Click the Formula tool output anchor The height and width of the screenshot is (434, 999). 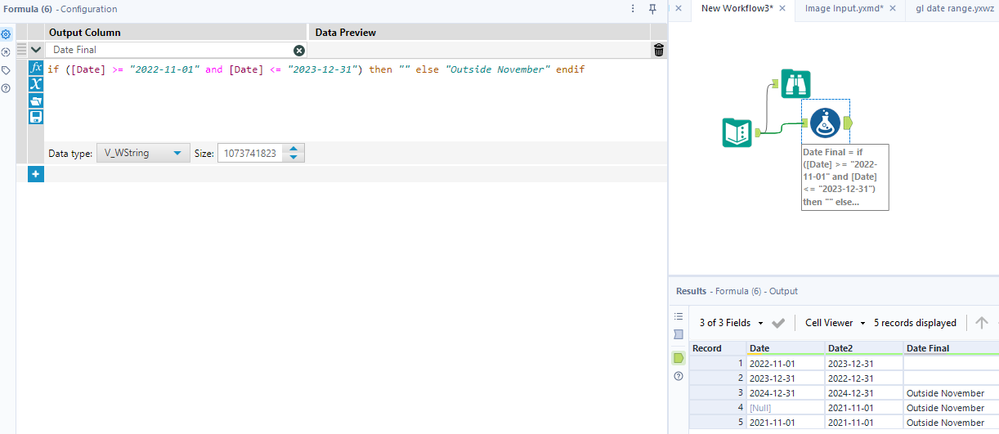tap(848, 123)
